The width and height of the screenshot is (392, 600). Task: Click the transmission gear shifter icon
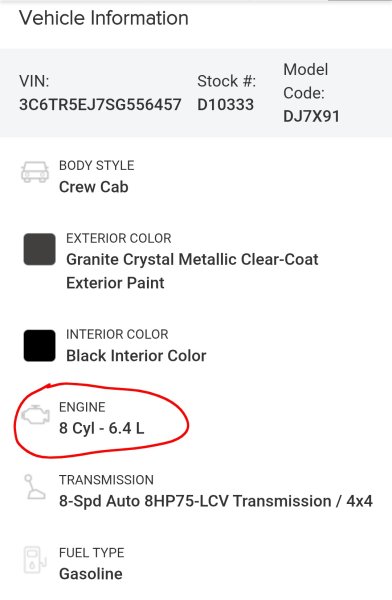[x=34, y=486]
